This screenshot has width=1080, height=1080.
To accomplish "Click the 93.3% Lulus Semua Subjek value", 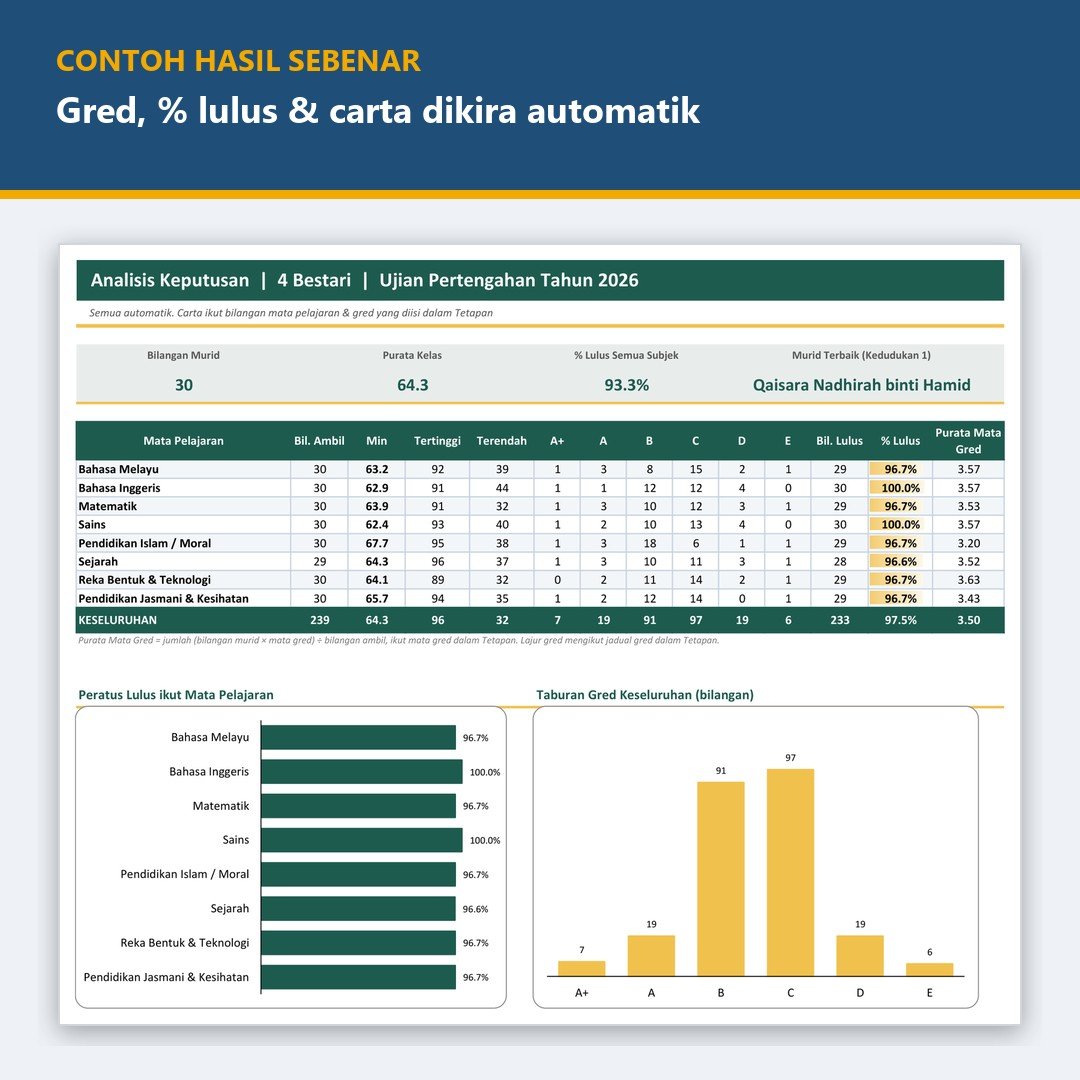I will [627, 385].
